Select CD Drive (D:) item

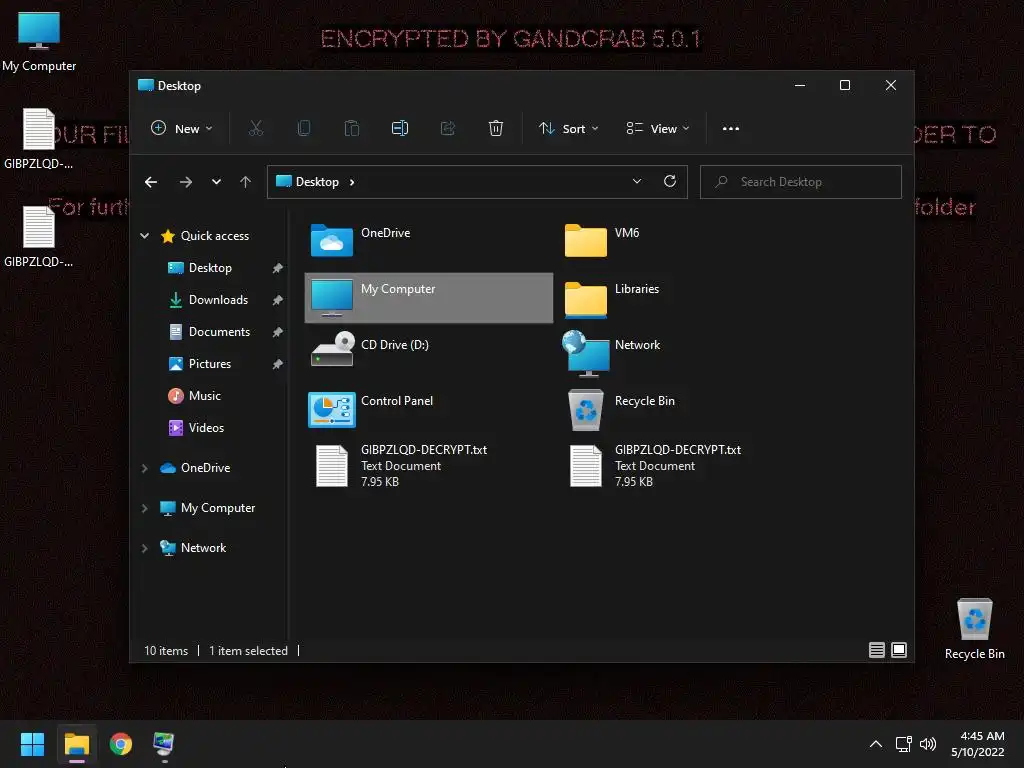point(428,354)
